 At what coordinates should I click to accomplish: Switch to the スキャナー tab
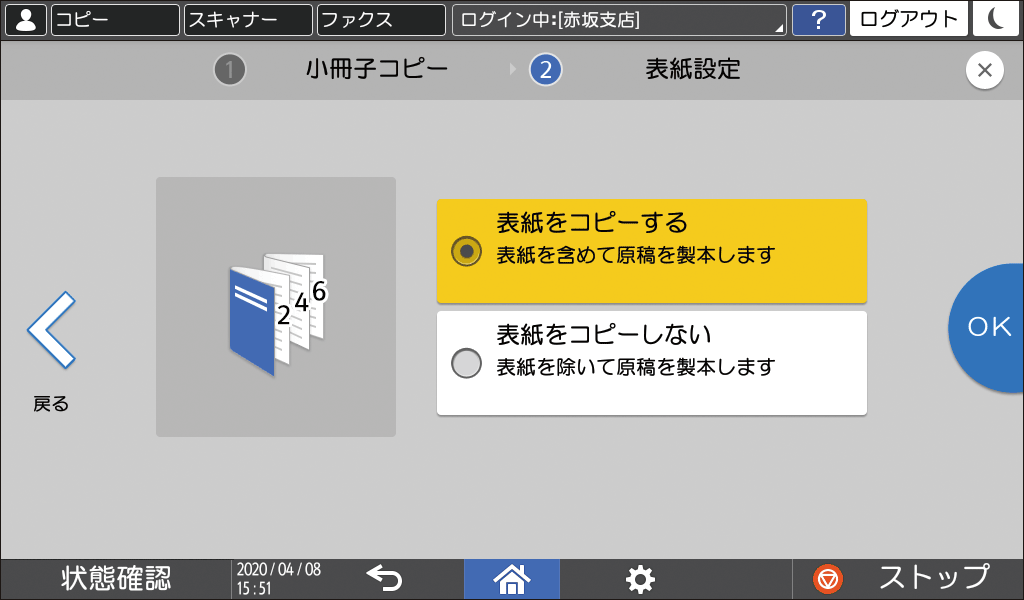point(247,19)
